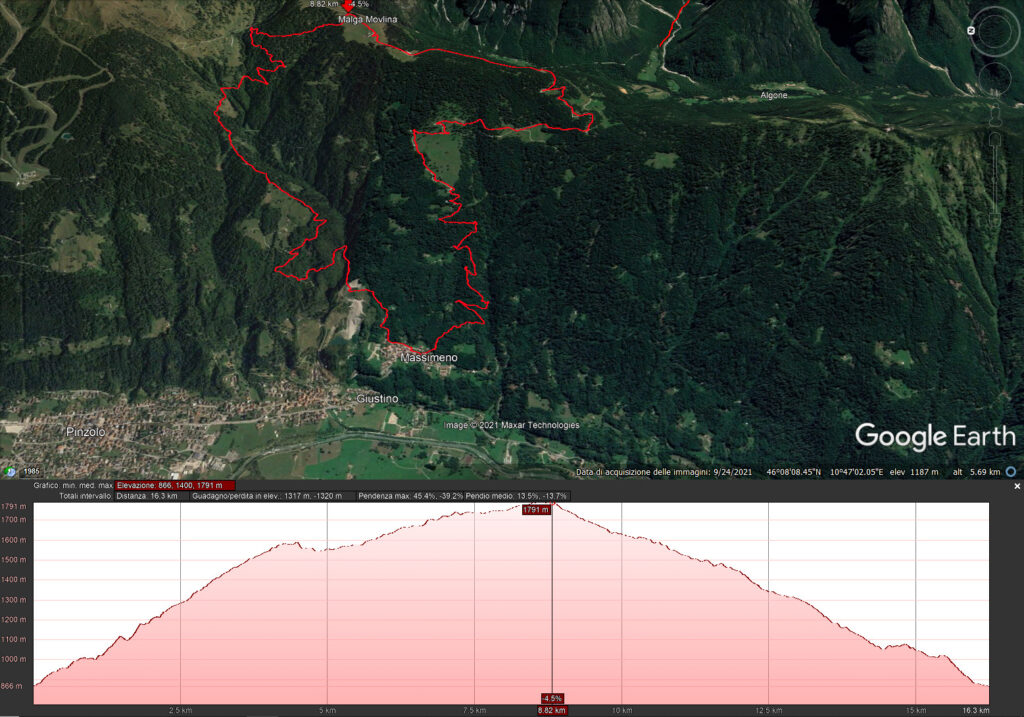
Task: Click the Pinzolo town label
Action: click(x=86, y=432)
